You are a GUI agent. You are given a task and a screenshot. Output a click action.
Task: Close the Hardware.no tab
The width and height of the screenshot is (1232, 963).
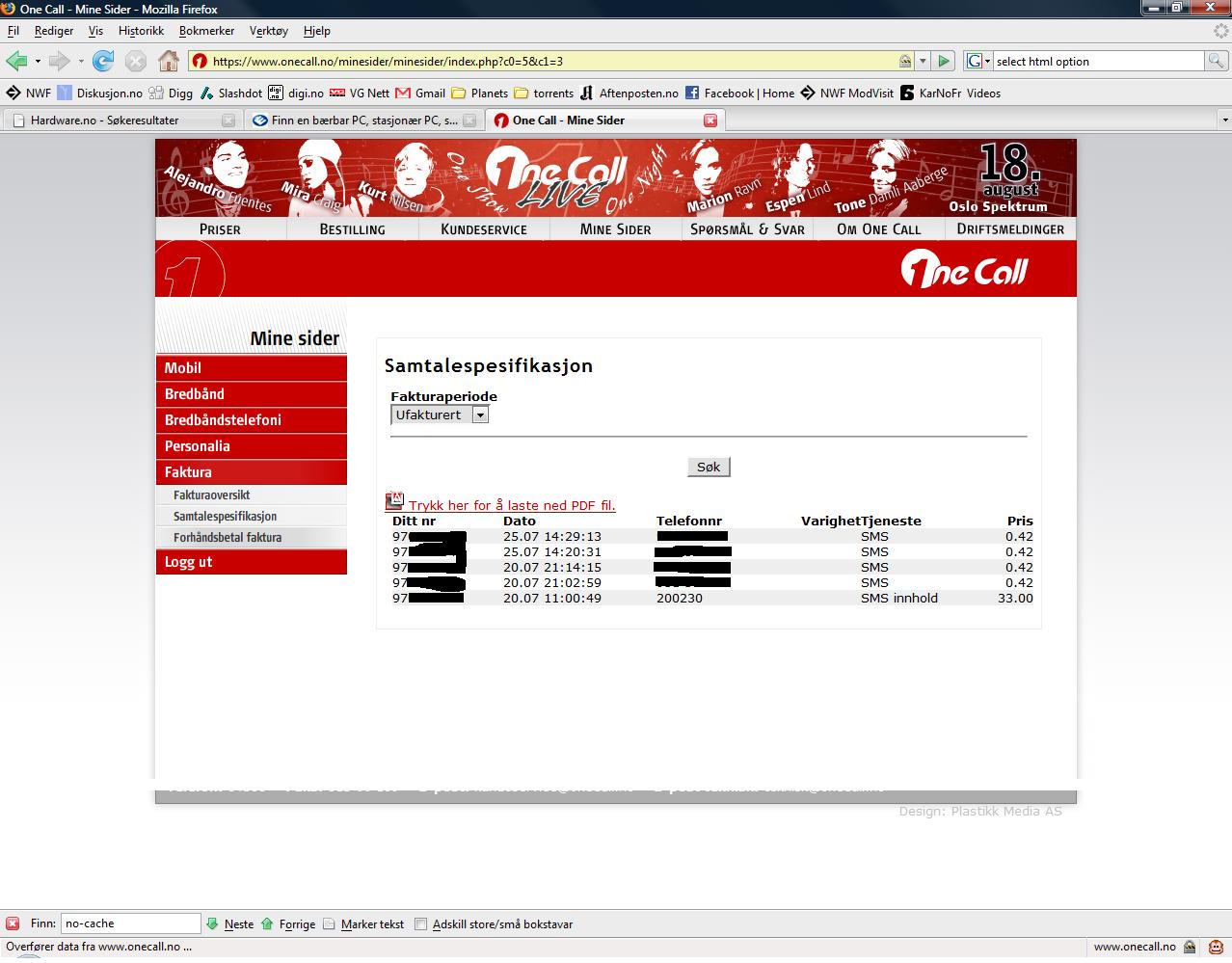pyautogui.click(x=228, y=120)
